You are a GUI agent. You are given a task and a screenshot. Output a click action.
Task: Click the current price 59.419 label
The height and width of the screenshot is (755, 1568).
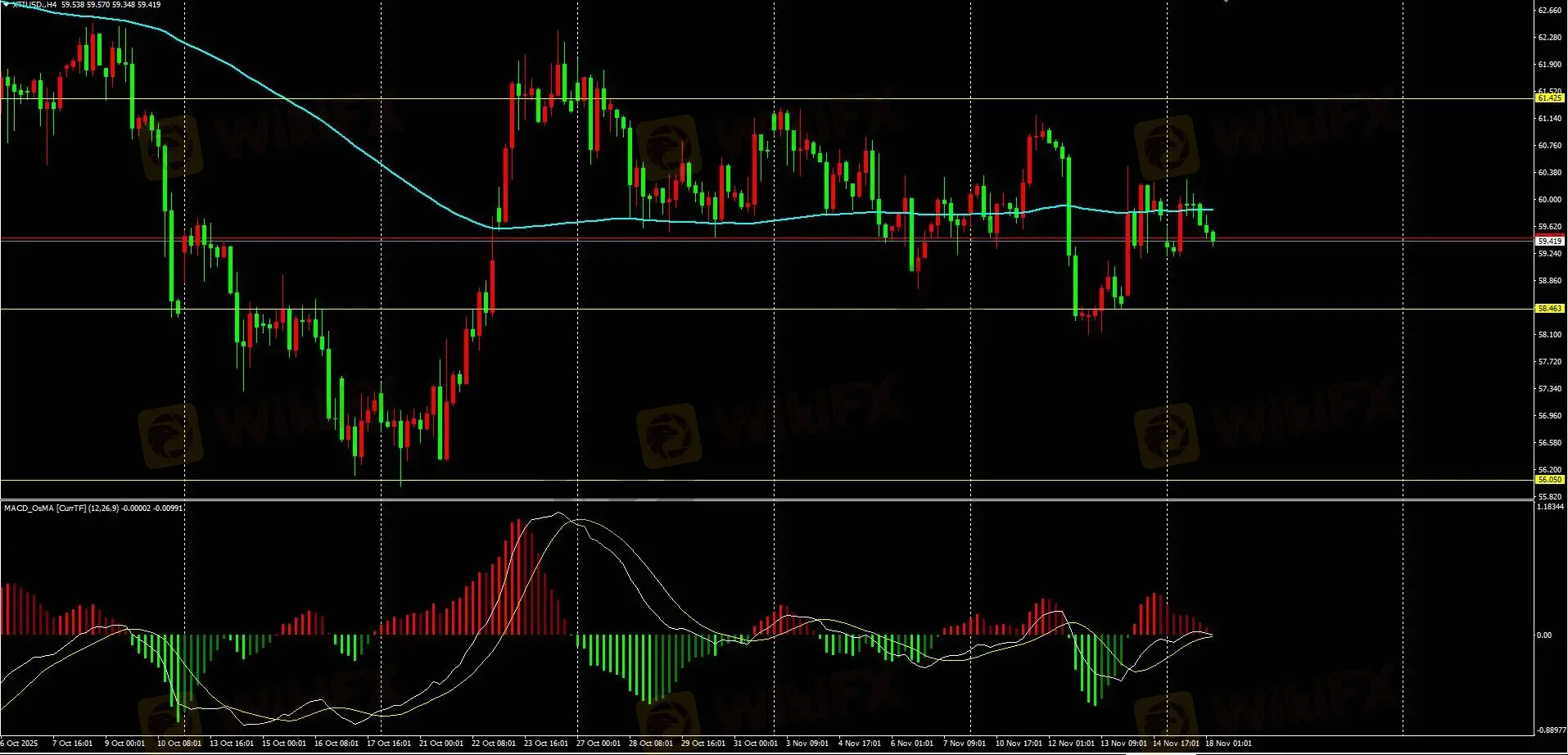[1549, 242]
